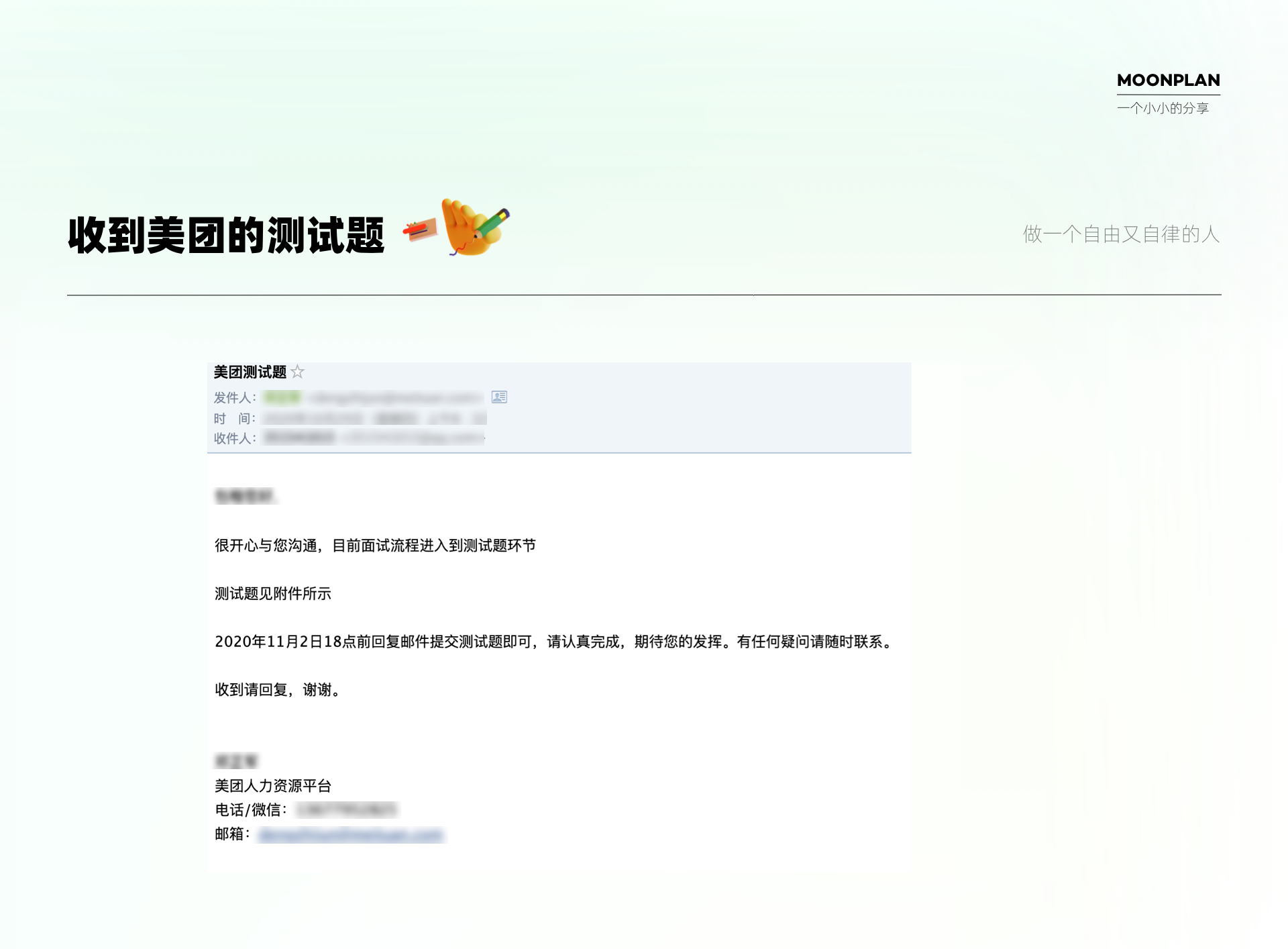Click the green blurred sender name
Image resolution: width=1288 pixels, height=949 pixels.
[x=282, y=398]
